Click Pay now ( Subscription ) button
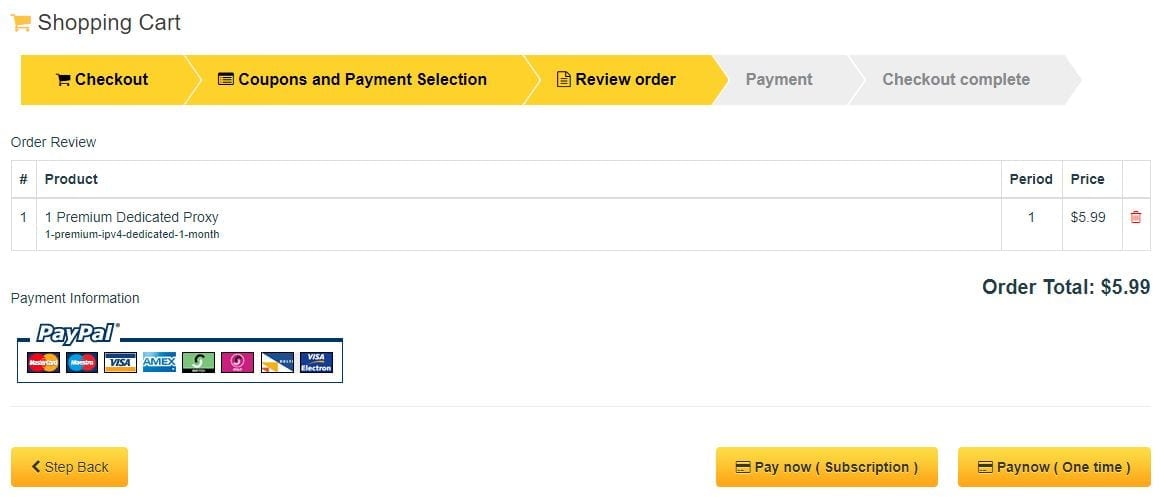The image size is (1160, 497). click(x=826, y=467)
